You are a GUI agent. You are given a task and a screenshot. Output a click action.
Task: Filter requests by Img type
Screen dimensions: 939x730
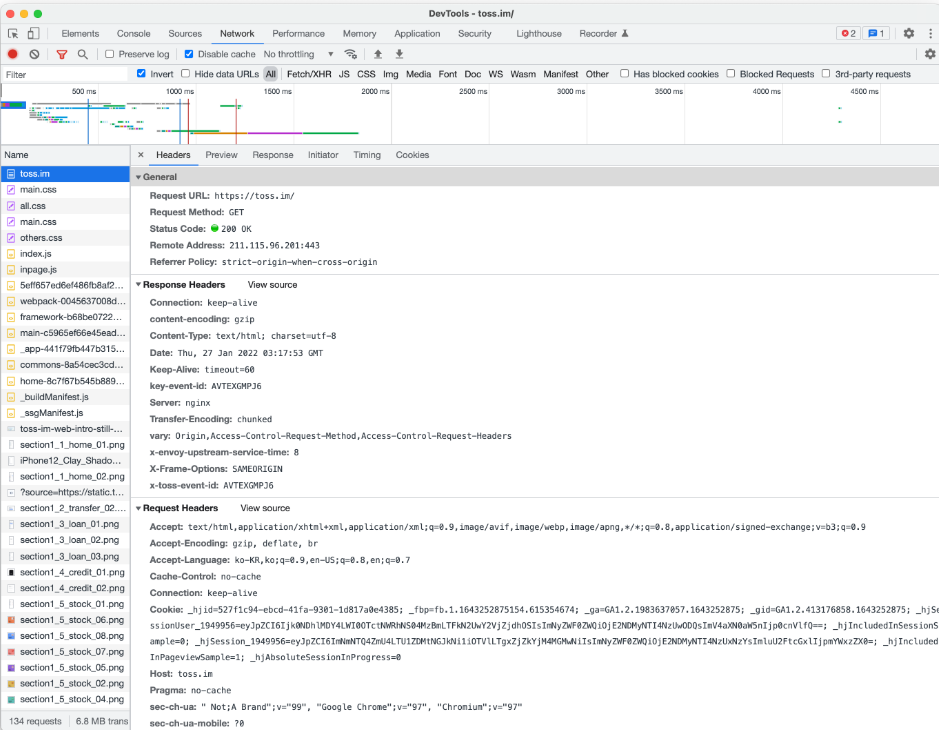pos(390,74)
